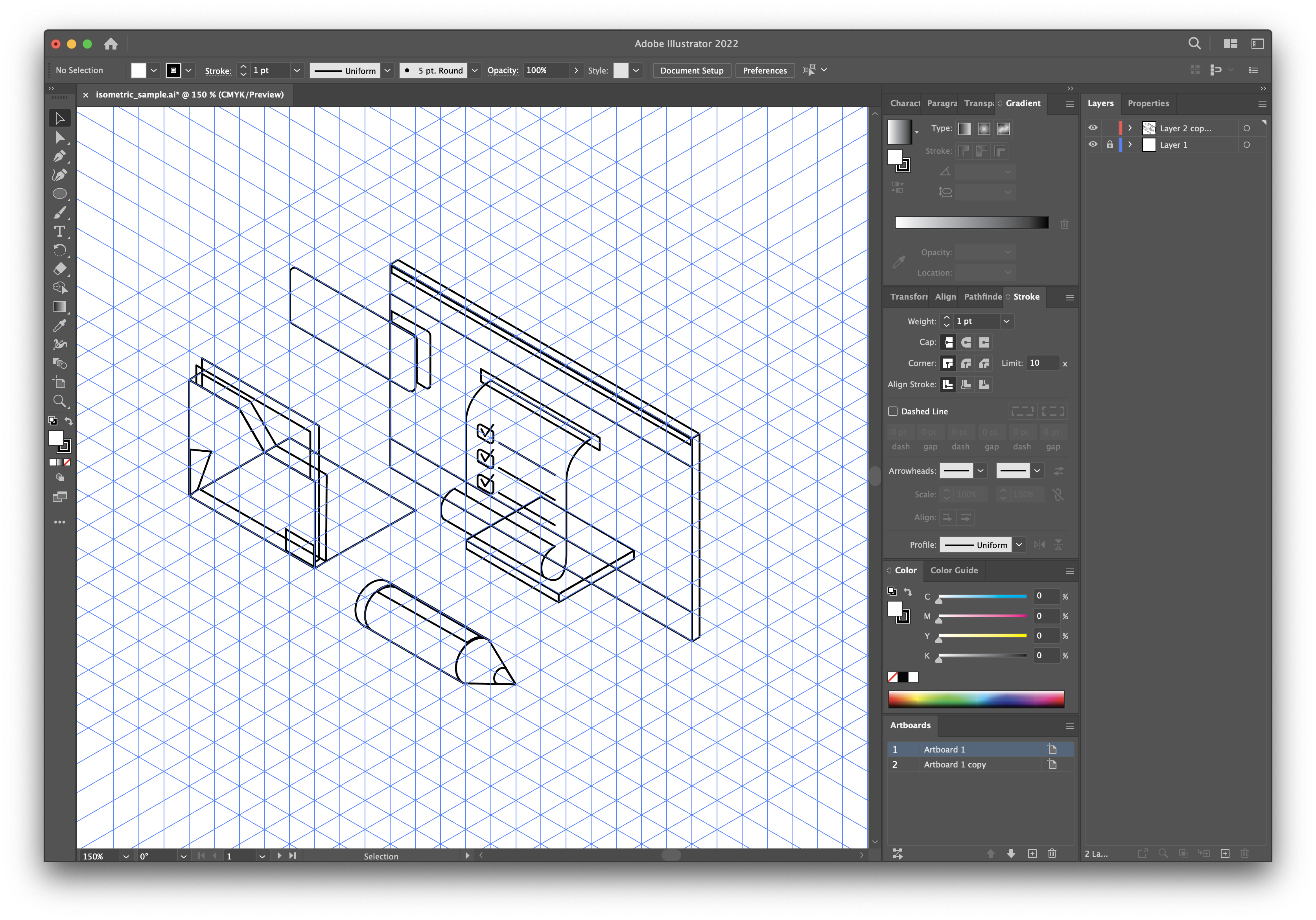Open start arrowhead dropdown

pos(981,471)
